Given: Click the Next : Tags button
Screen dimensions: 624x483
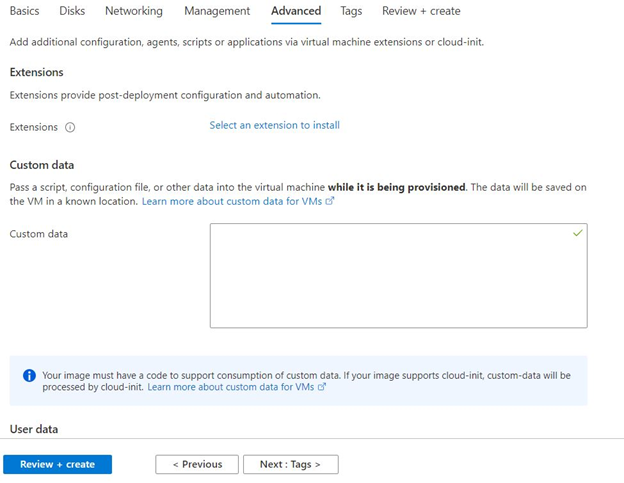Looking at the screenshot, I should tap(290, 464).
